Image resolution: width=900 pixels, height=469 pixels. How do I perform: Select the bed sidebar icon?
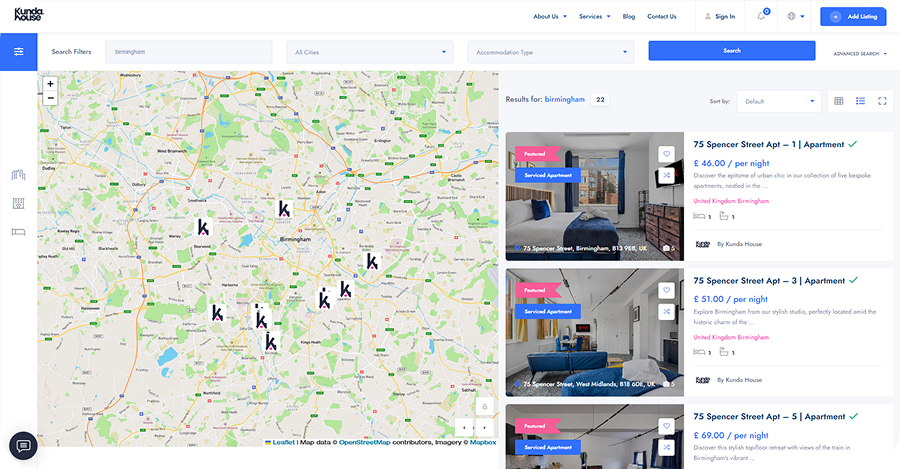pyautogui.click(x=18, y=231)
